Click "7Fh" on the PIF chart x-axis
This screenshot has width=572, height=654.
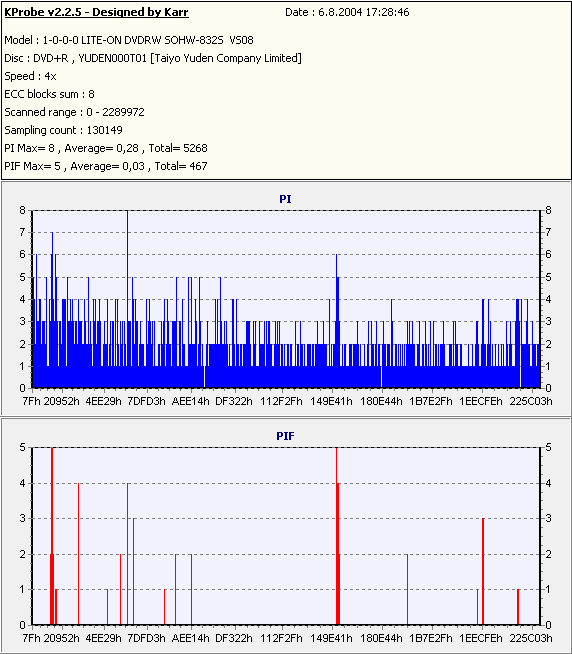point(31,638)
